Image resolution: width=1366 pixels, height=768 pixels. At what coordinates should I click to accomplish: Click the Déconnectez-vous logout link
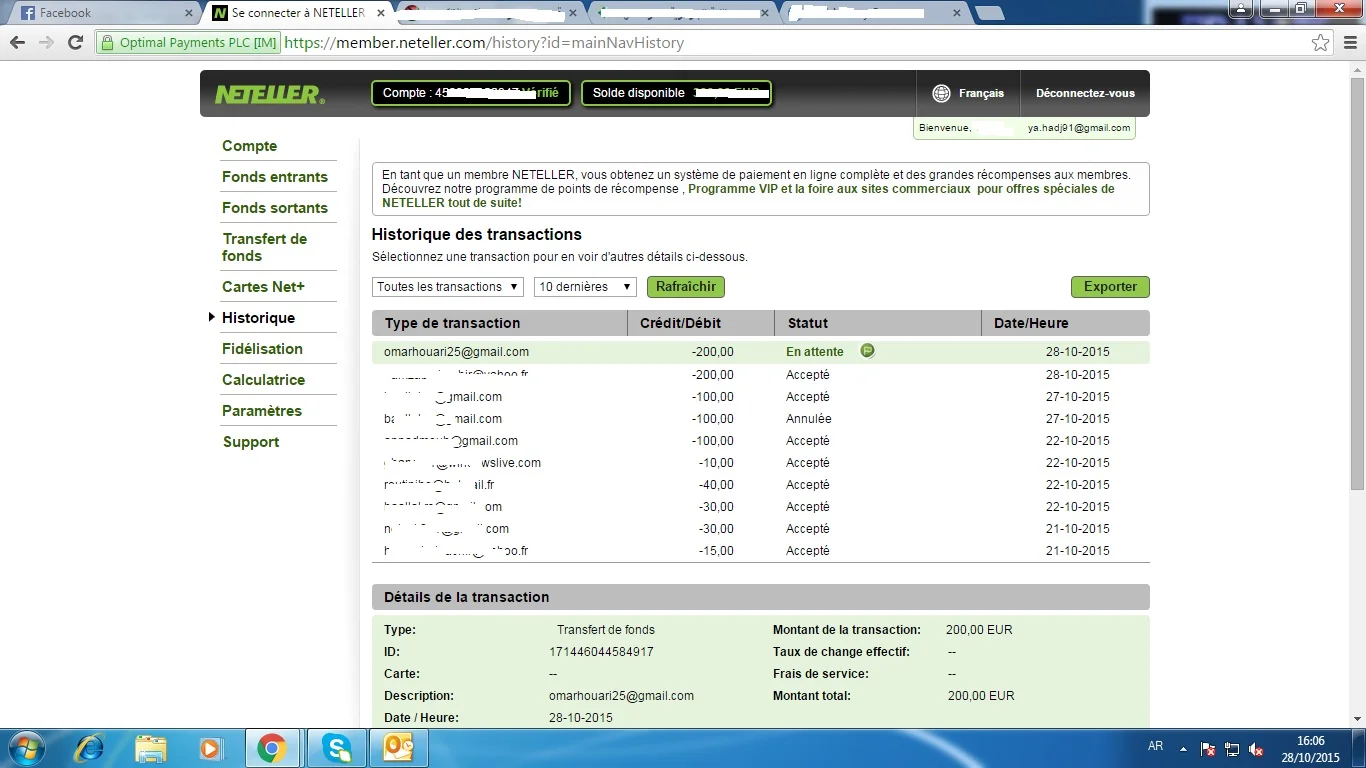coord(1085,93)
